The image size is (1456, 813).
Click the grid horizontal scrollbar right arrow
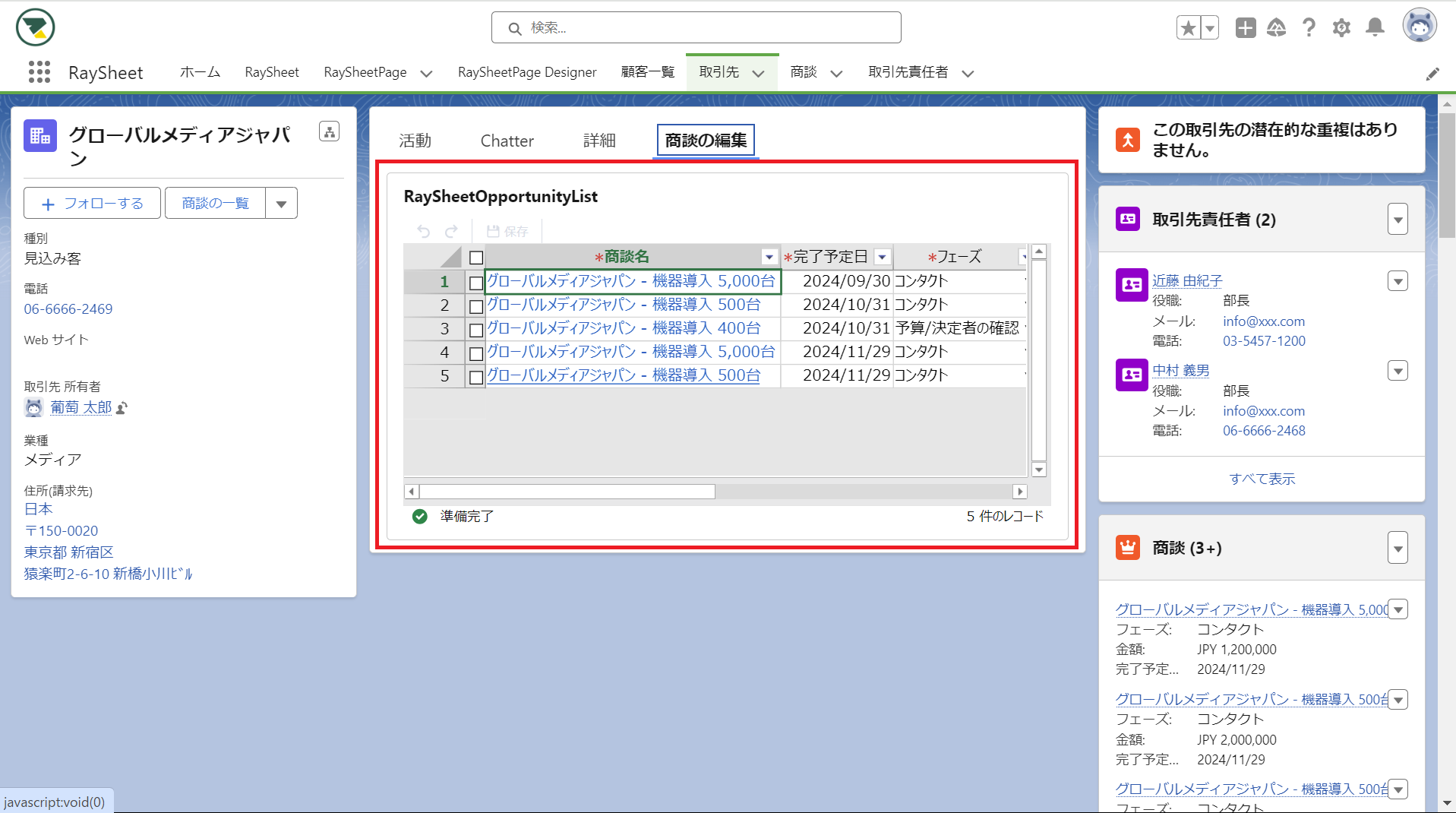point(1020,492)
